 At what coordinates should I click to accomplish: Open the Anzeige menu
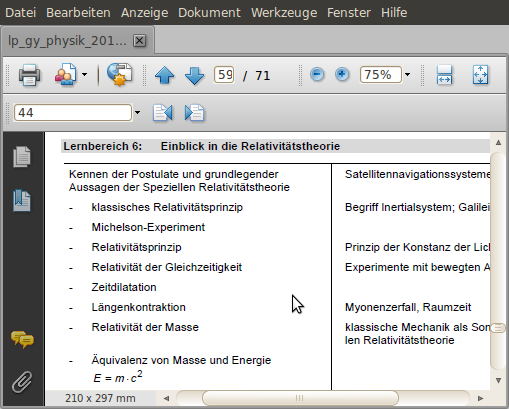[x=144, y=13]
